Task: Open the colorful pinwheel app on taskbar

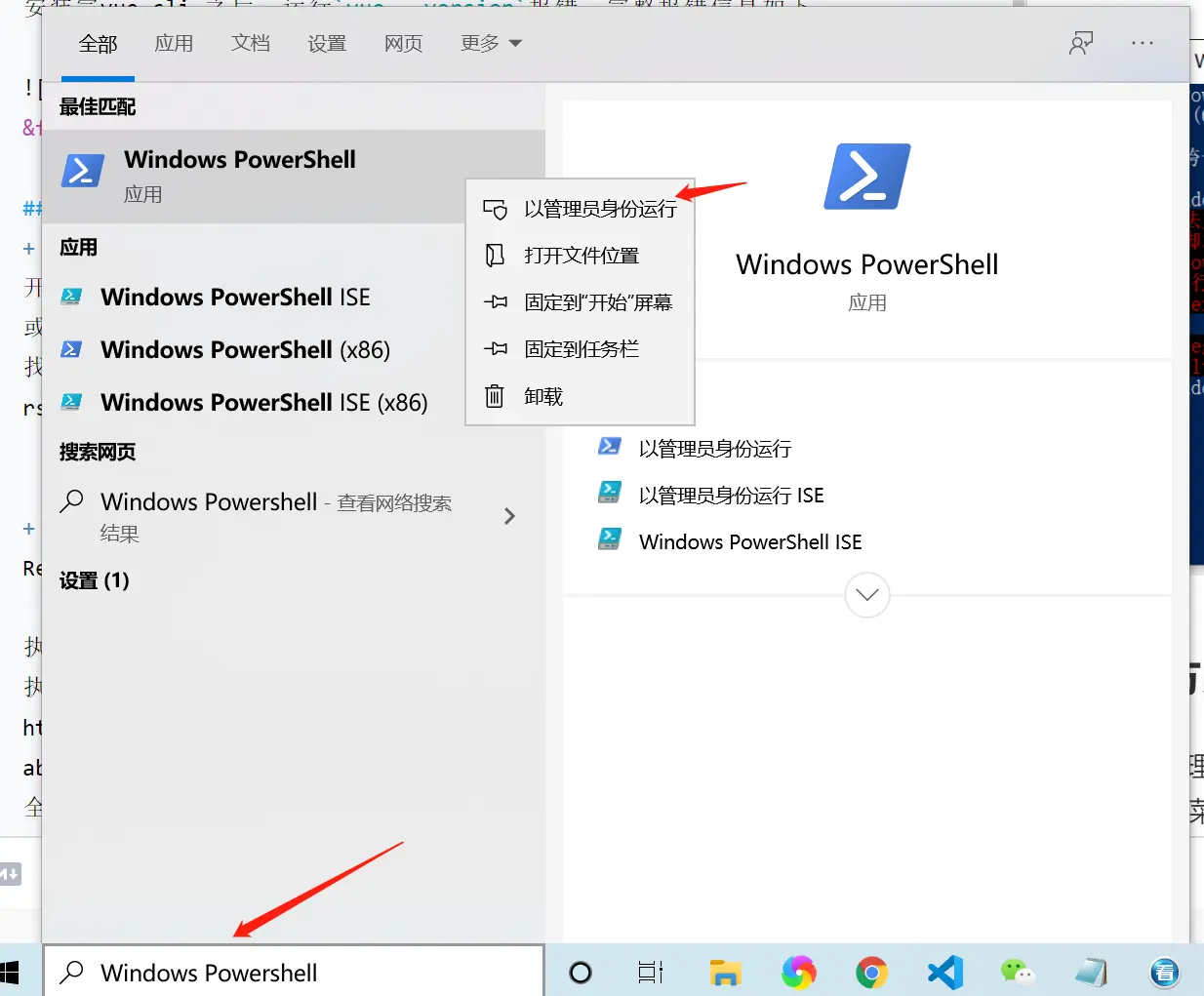Action: 798,973
